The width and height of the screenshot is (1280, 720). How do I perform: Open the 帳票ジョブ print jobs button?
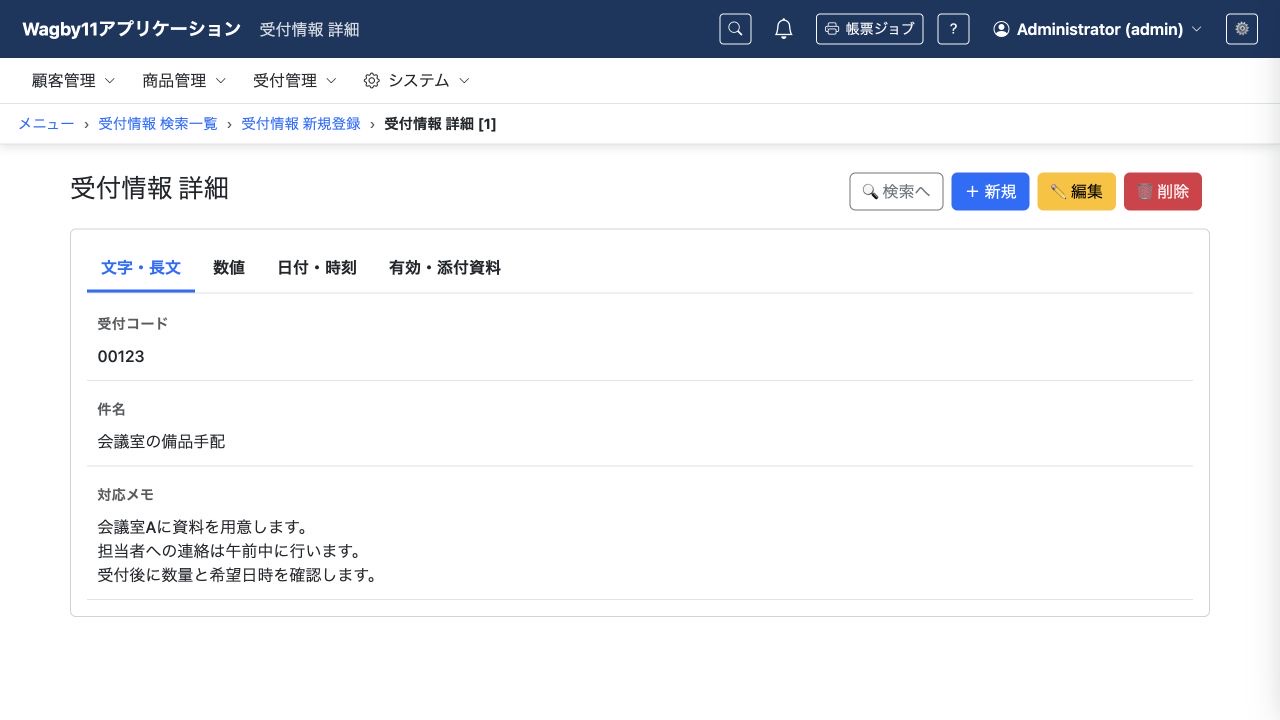pyautogui.click(x=869, y=29)
